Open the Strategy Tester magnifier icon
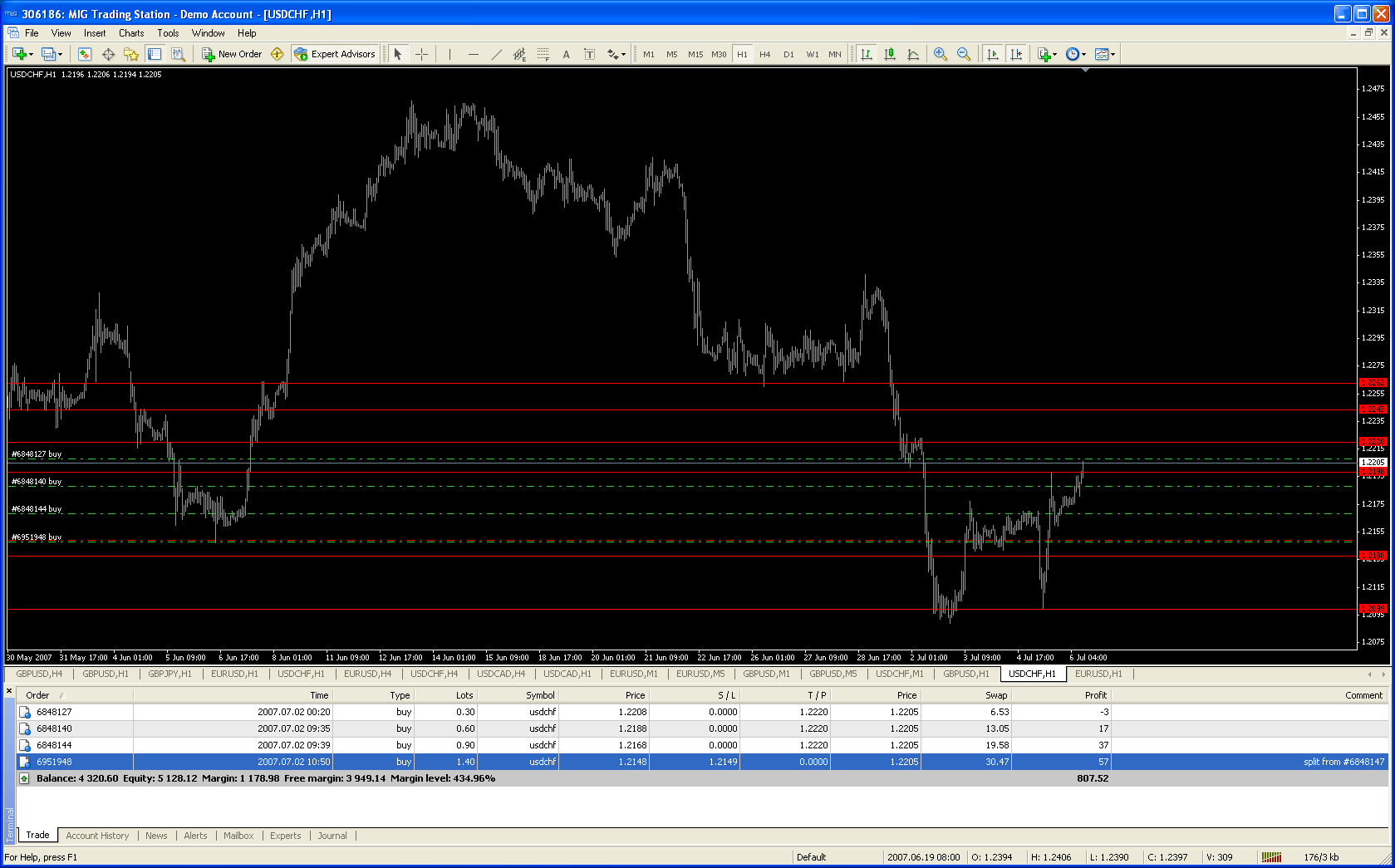 (178, 54)
